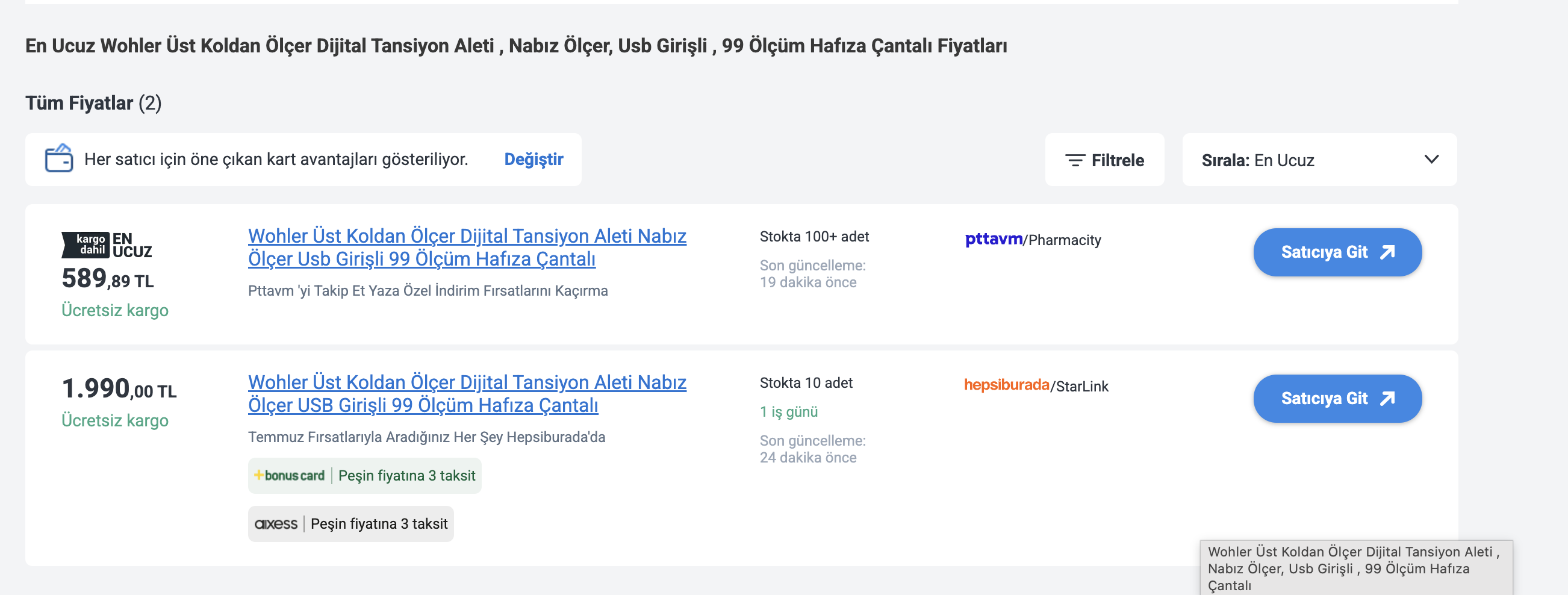Click Son güncelleme 24 dakika önce
The width and height of the screenshot is (1568, 595).
point(813,449)
